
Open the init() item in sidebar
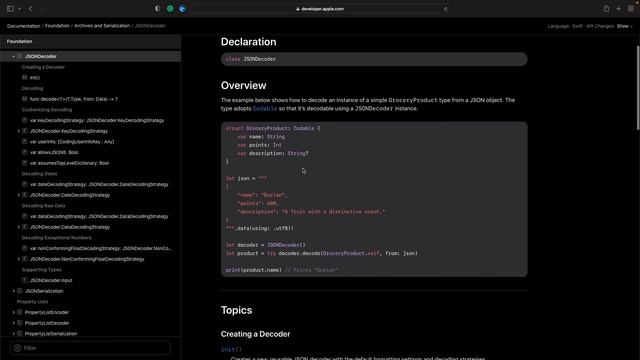pyautogui.click(x=35, y=78)
